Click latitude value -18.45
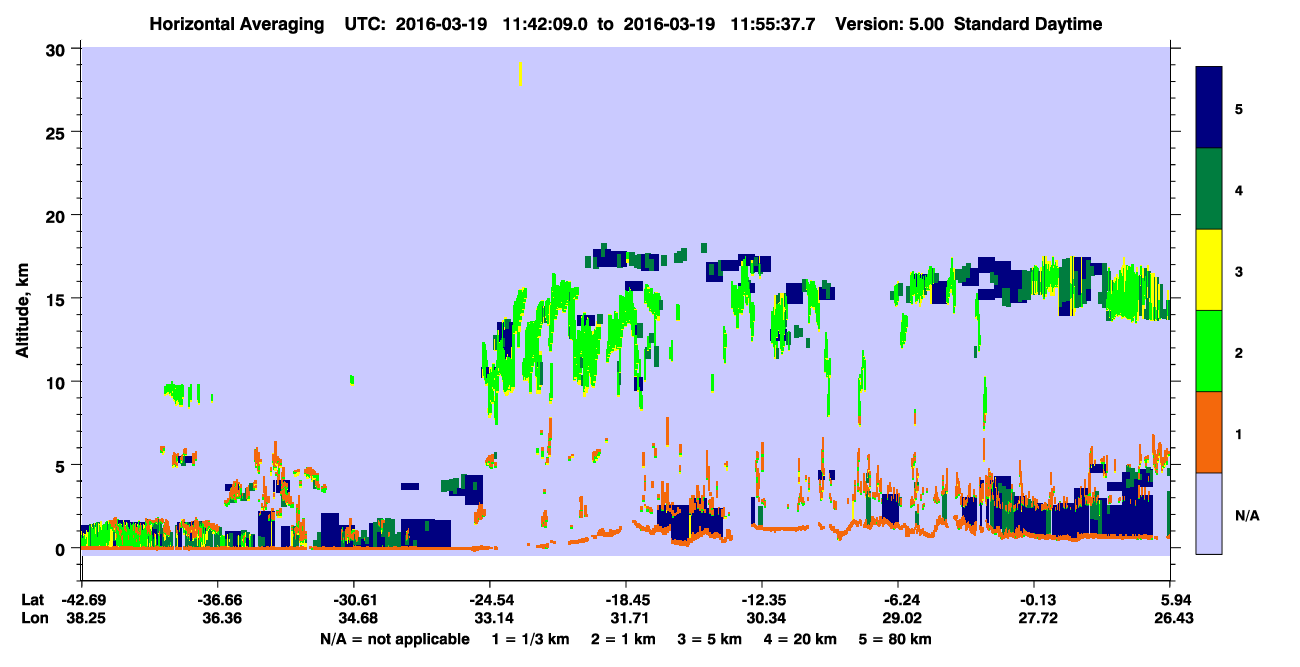 626,600
